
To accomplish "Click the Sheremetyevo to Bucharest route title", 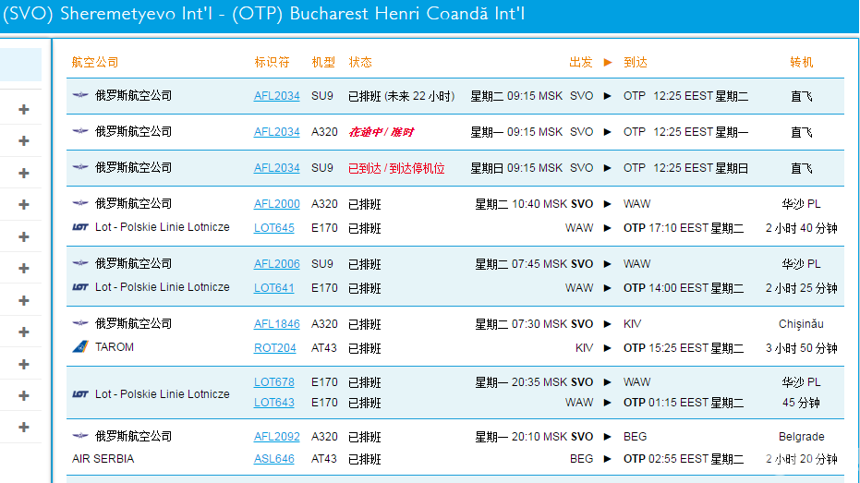I will point(264,14).
